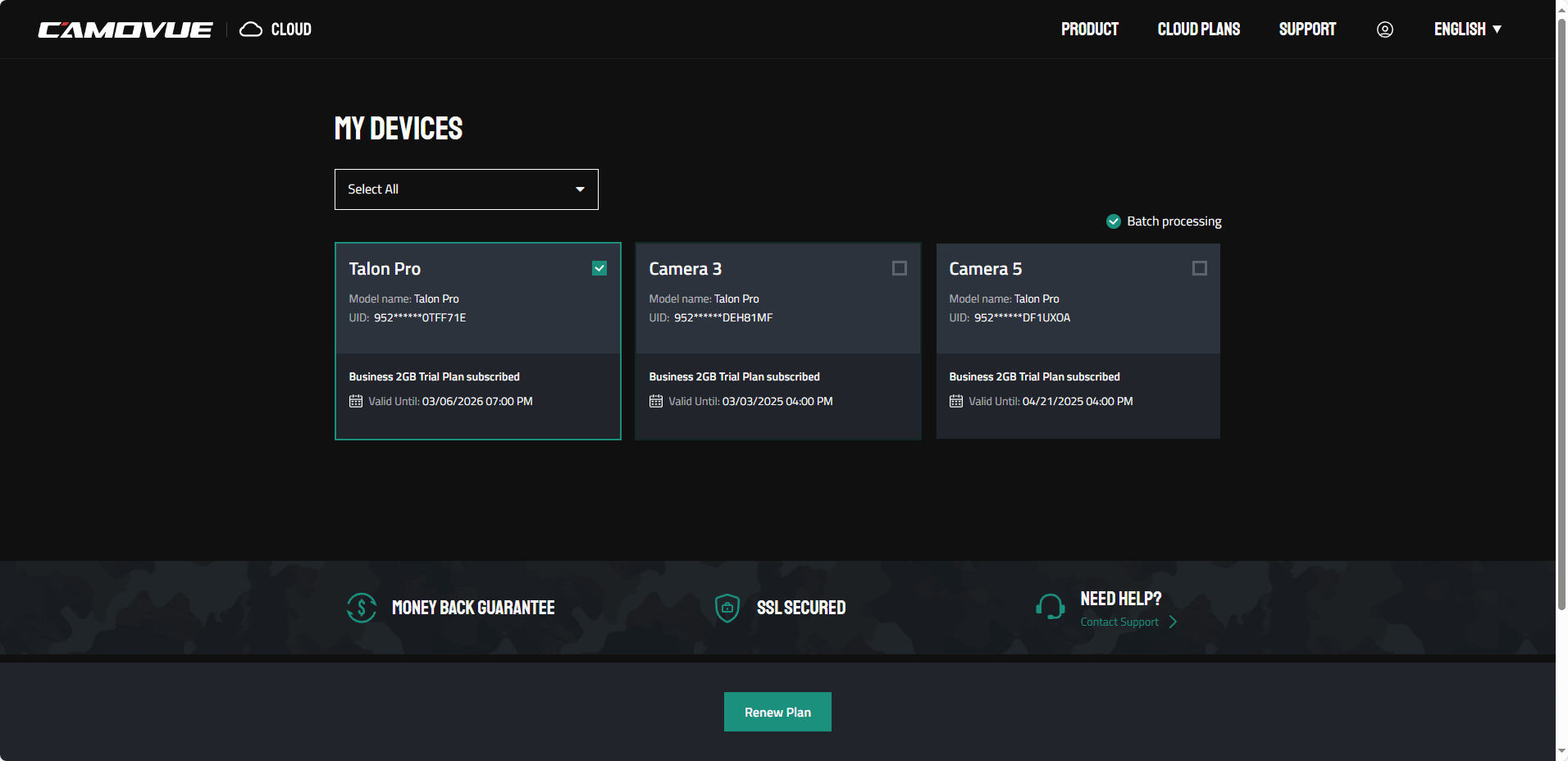
Task: Click Camera 5 card's plan subscribed text
Action: click(1035, 376)
